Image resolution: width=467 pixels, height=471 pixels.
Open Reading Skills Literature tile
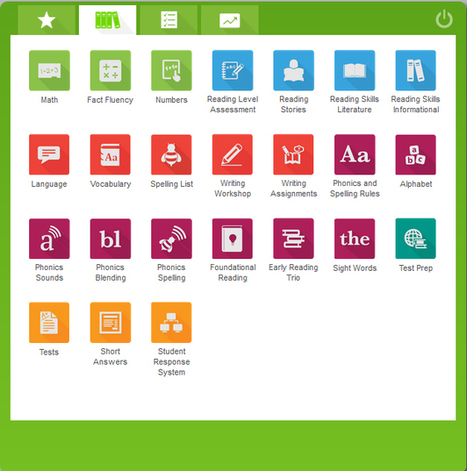pyautogui.click(x=355, y=70)
